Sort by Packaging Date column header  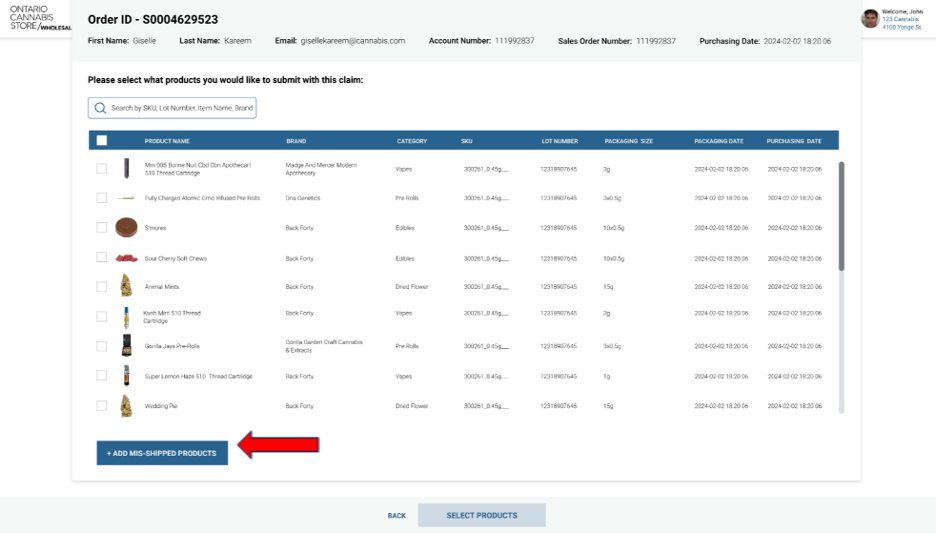(x=719, y=141)
